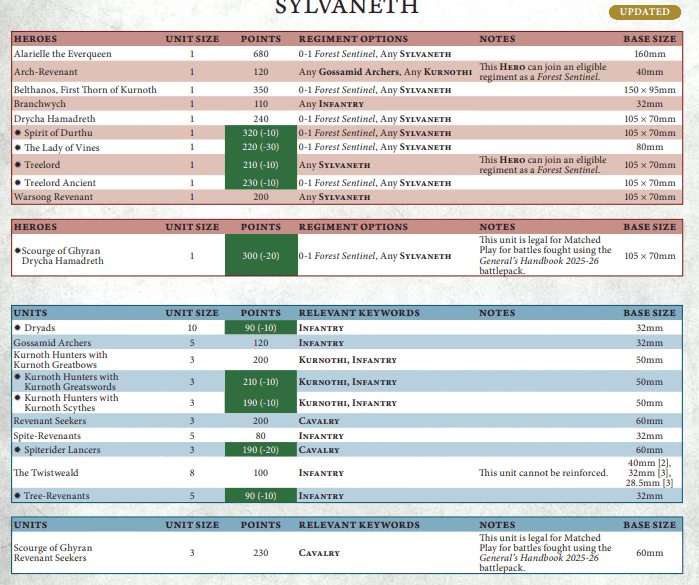The image size is (699, 585).
Task: Click "This unit cannot be reinforced" note
Action: click(x=543, y=473)
